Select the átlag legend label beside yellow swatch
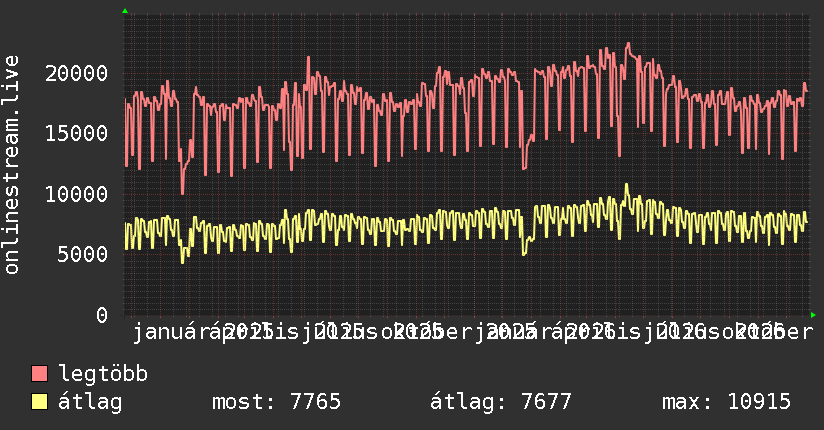 (x=90, y=402)
